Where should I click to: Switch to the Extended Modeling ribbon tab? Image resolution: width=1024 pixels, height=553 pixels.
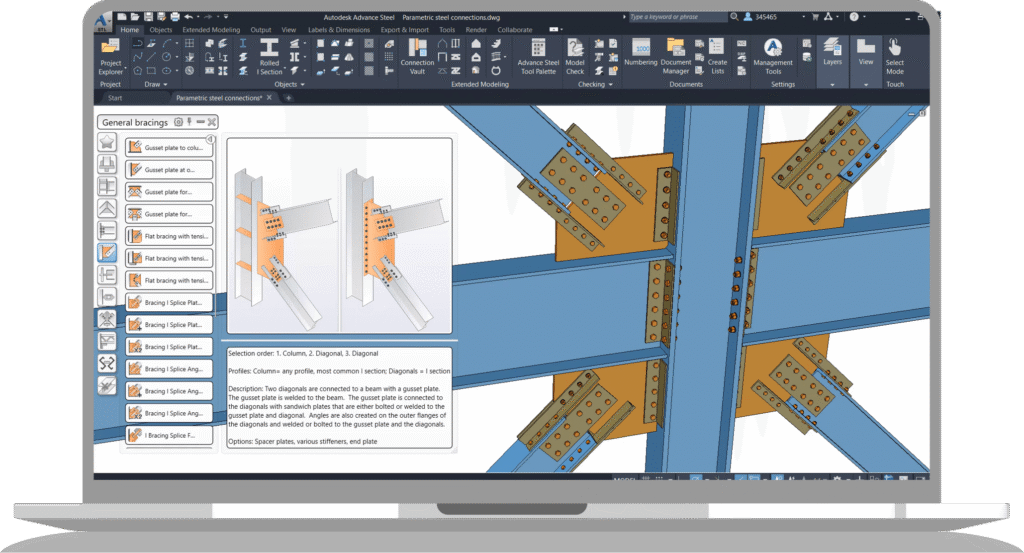tap(211, 30)
